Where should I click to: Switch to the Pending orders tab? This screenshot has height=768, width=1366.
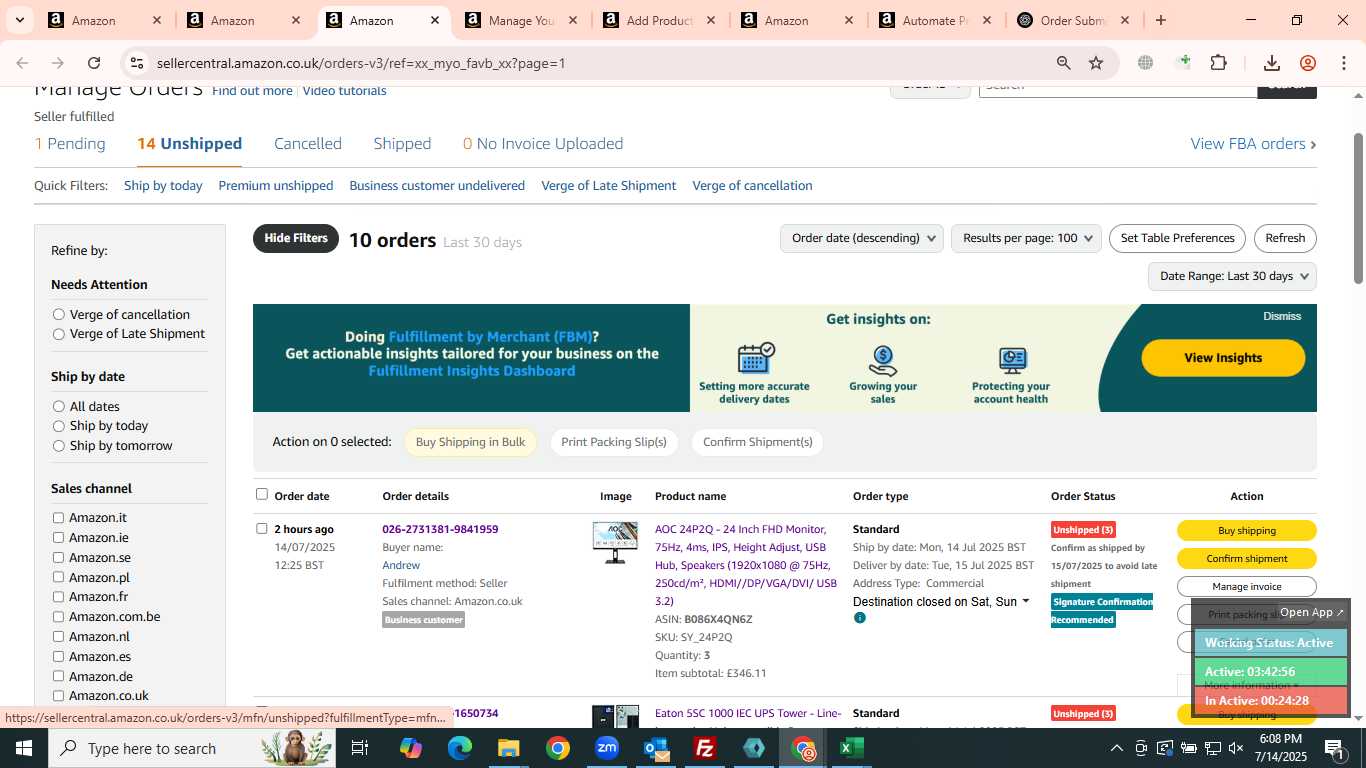70,144
